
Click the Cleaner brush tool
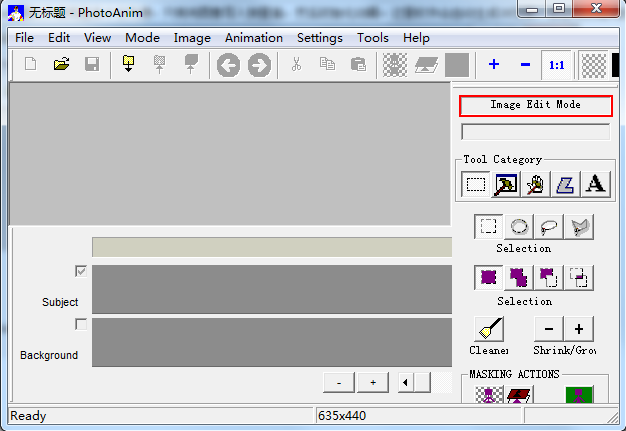click(x=489, y=329)
